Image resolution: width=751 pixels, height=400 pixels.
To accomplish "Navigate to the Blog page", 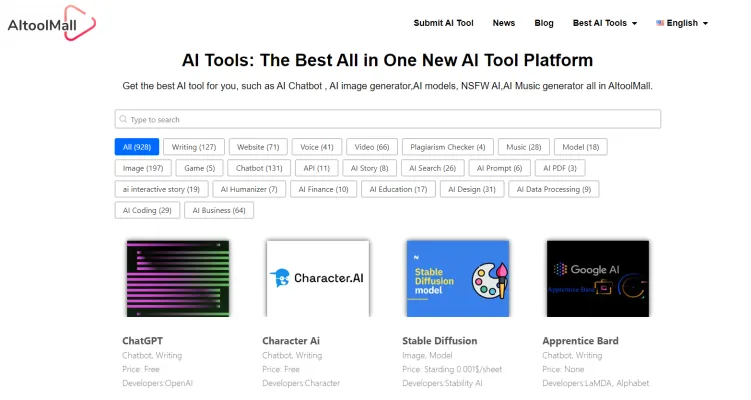I will point(544,23).
